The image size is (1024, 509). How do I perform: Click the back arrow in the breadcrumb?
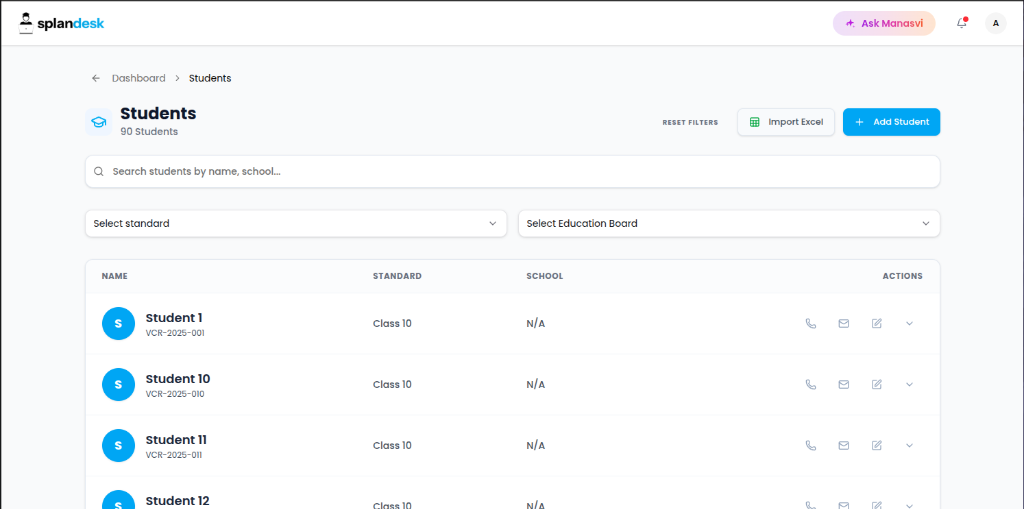96,78
